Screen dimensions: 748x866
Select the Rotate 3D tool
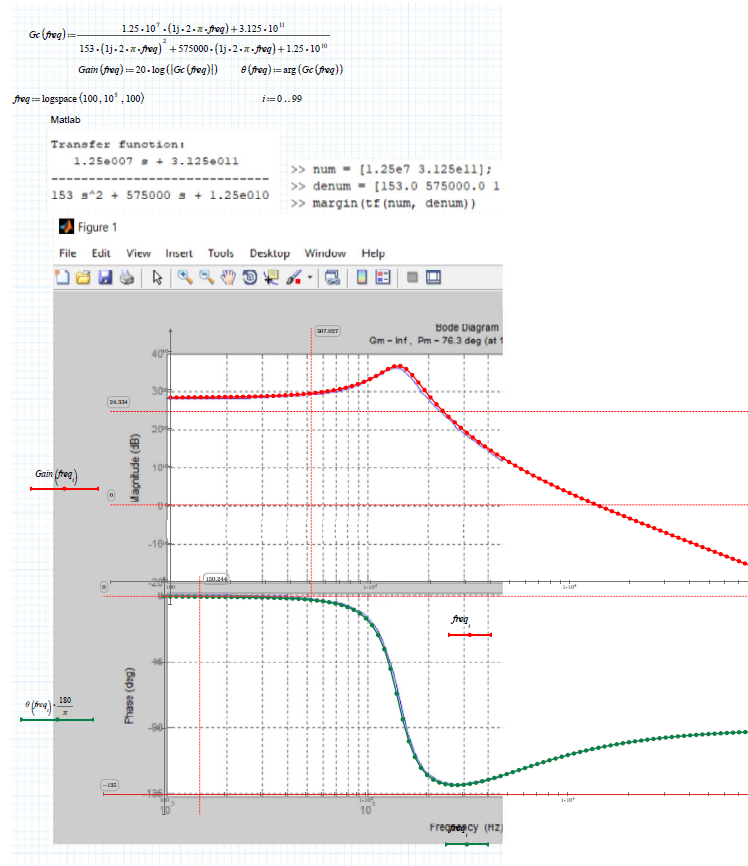250,277
